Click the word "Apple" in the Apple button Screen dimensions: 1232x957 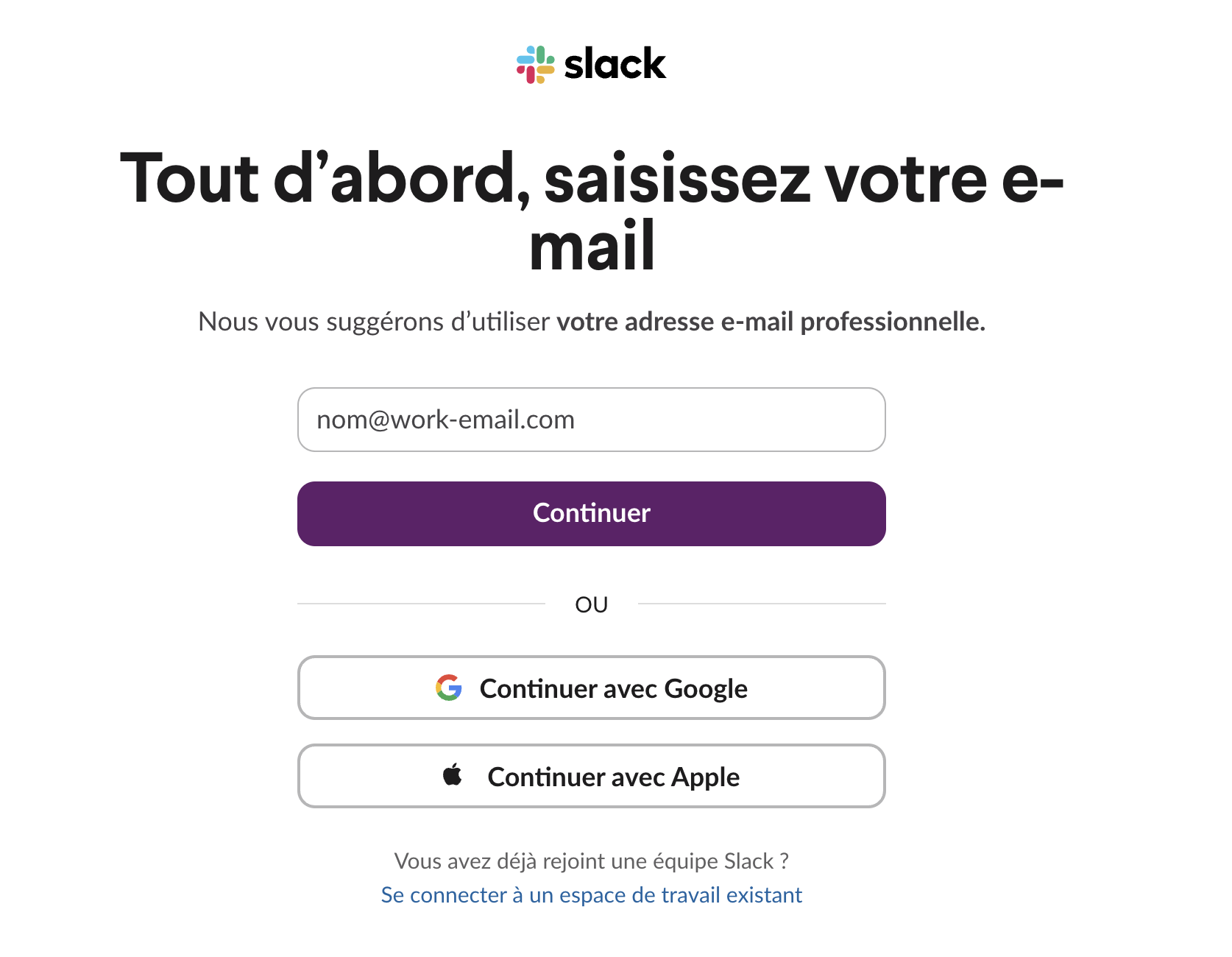point(705,777)
